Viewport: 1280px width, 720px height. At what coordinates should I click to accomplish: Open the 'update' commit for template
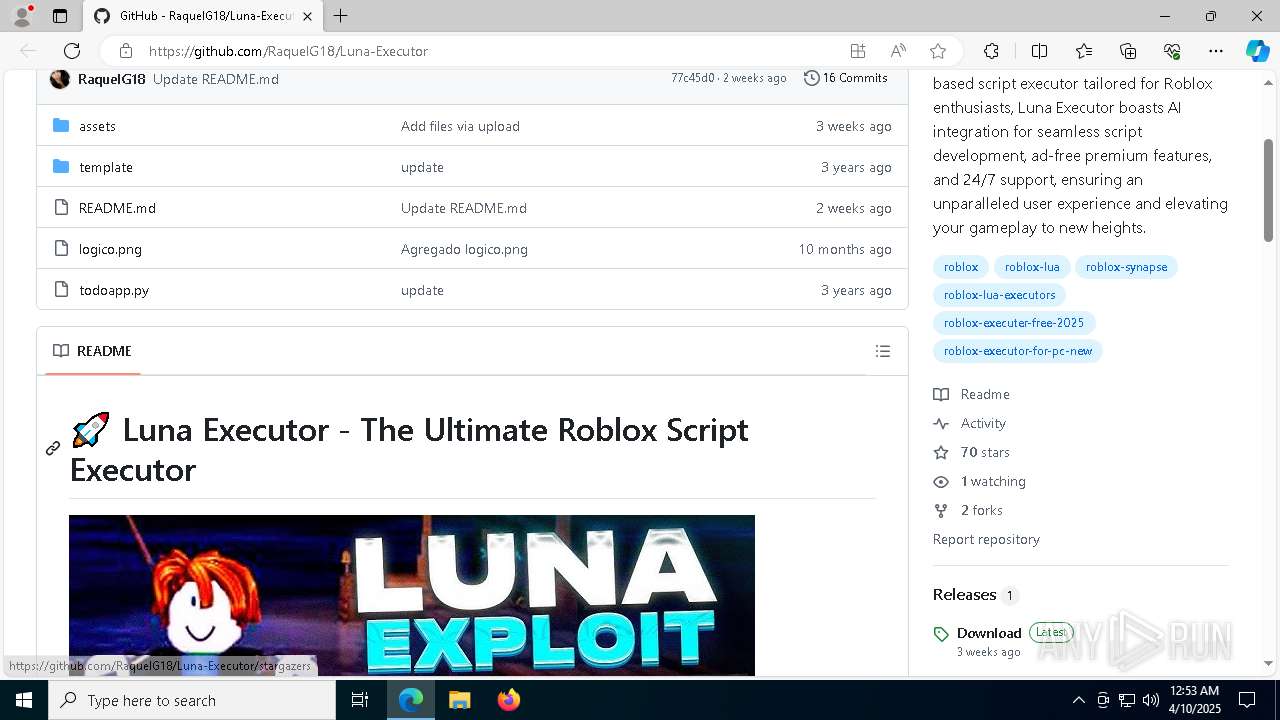pyautogui.click(x=422, y=167)
